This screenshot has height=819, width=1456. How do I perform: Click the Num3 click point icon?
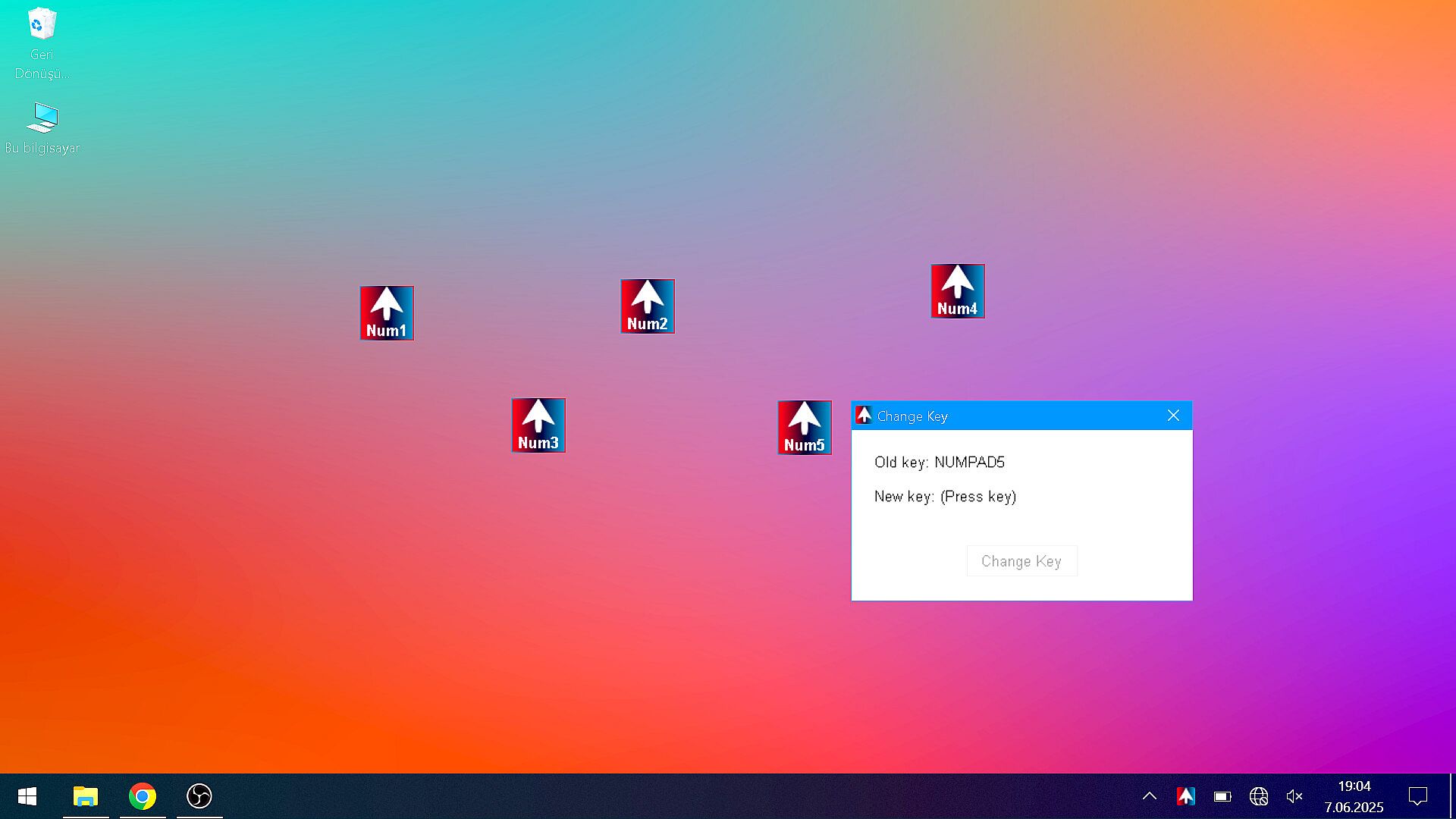[x=538, y=425]
